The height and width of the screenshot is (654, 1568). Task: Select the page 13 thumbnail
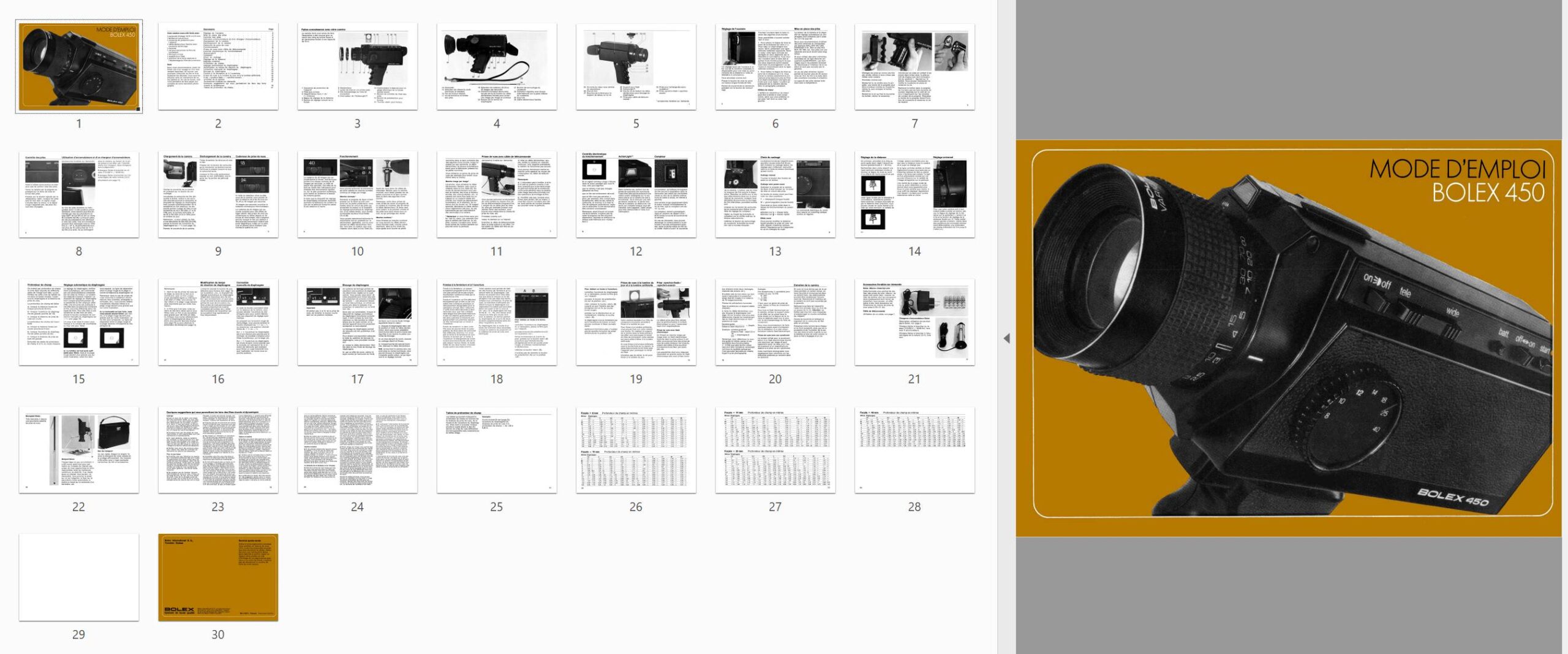pos(775,194)
